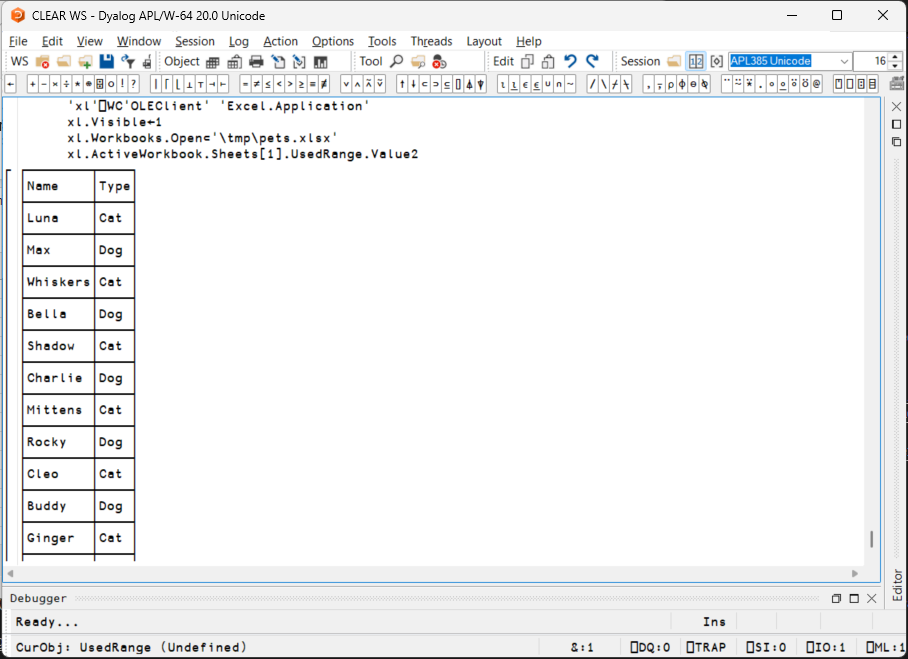
Task: Toggle the line numbers 12 button
Action: click(696, 61)
